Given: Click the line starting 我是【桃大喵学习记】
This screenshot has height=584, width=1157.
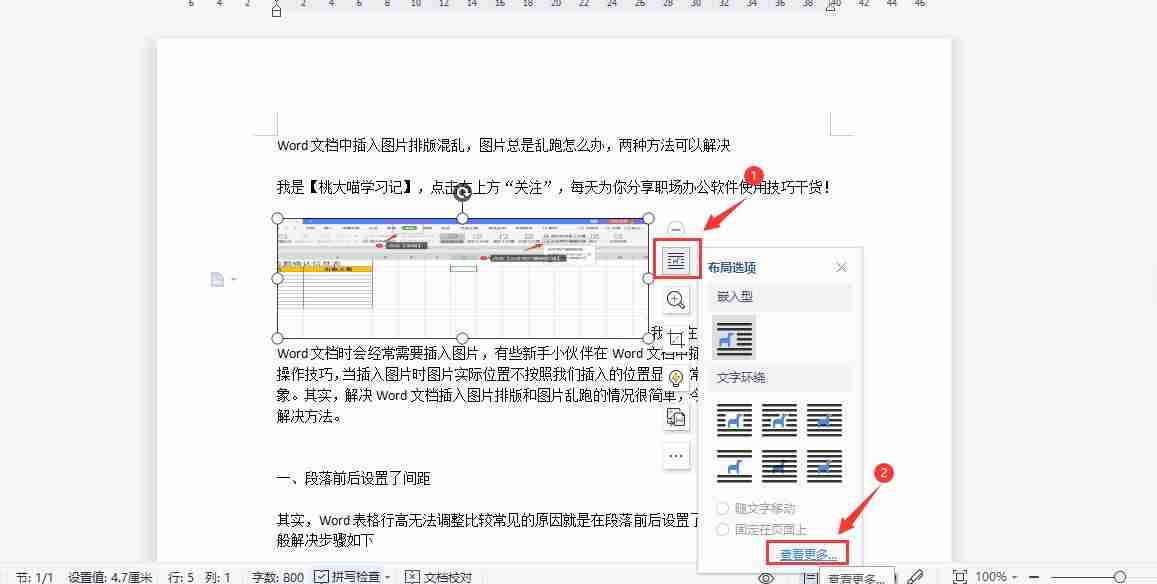Looking at the screenshot, I should [555, 188].
